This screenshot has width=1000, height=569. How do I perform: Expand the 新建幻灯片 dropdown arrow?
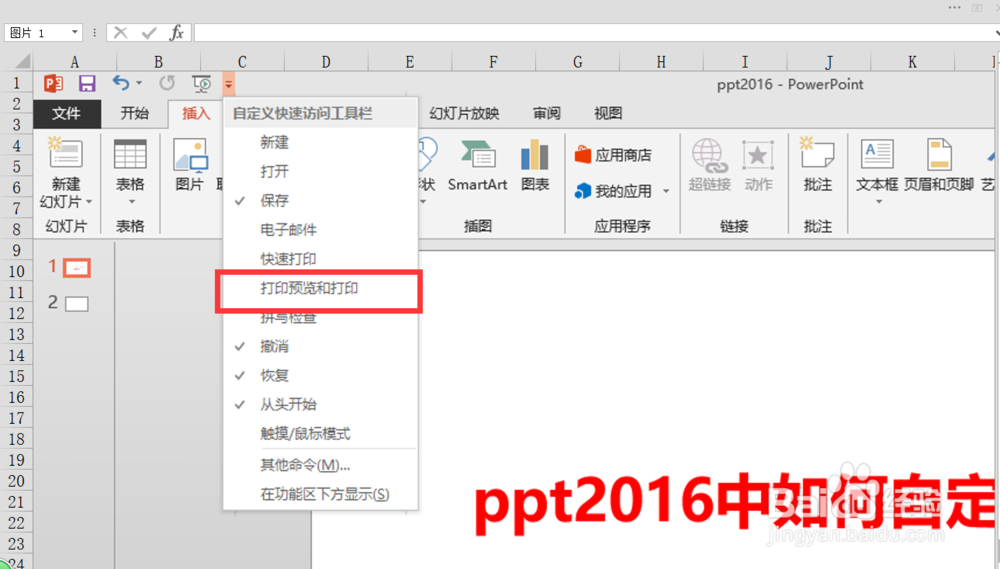[x=89, y=202]
